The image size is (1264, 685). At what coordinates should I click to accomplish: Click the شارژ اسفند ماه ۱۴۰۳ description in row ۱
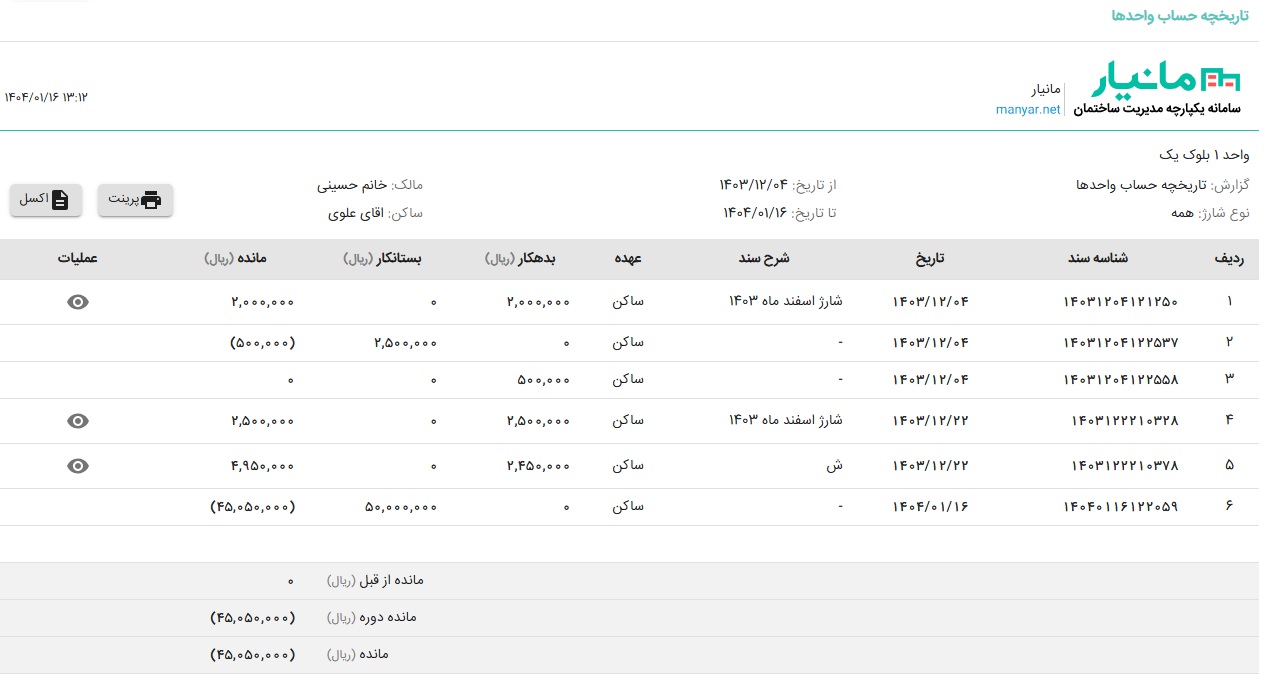click(x=786, y=302)
